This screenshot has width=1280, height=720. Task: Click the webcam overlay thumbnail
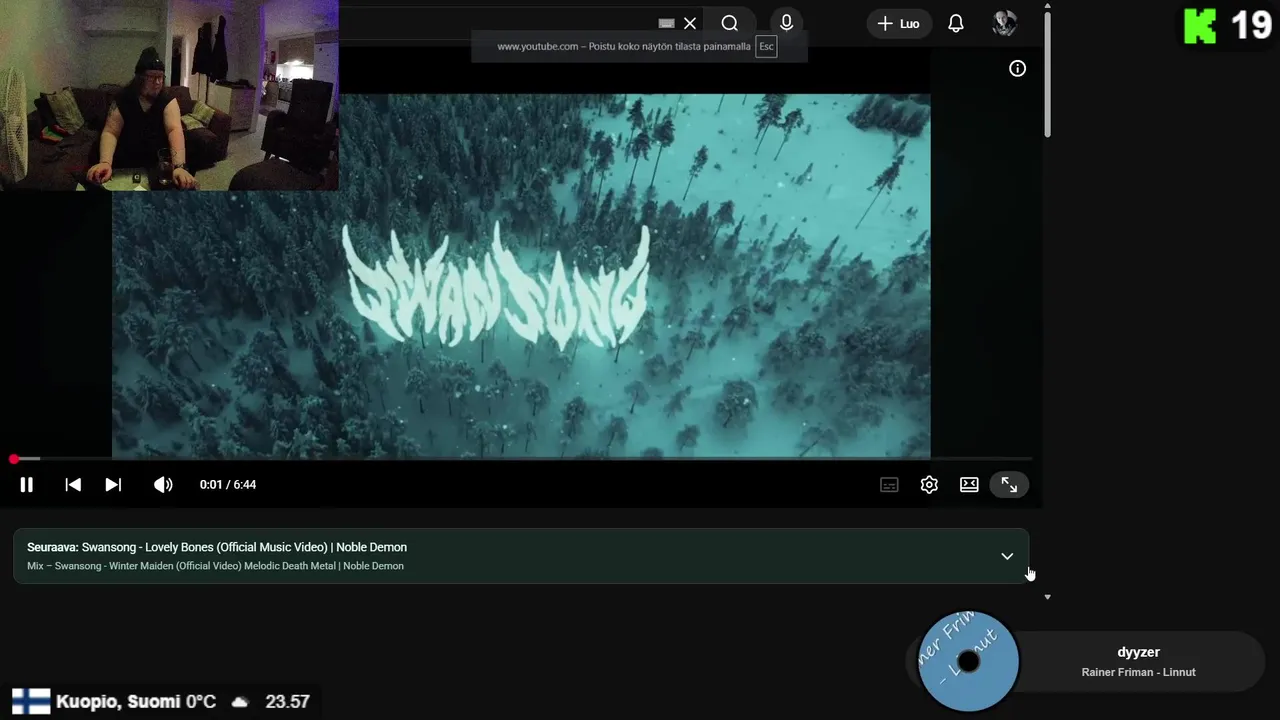coord(169,95)
